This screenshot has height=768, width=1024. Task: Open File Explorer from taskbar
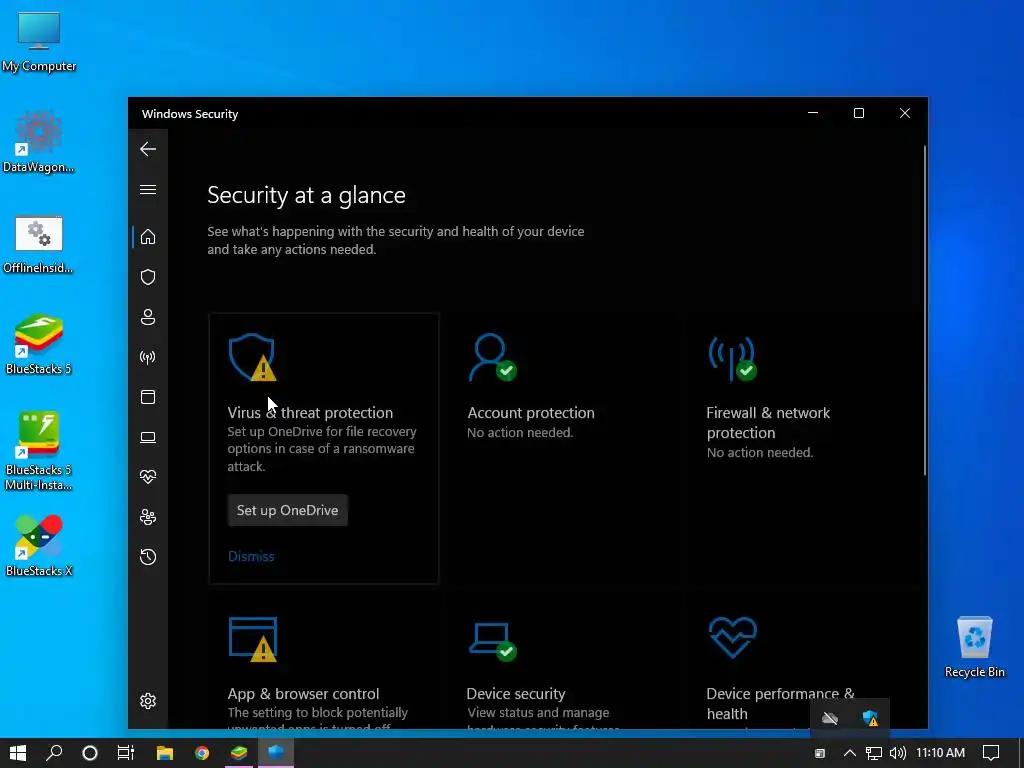[x=165, y=753]
